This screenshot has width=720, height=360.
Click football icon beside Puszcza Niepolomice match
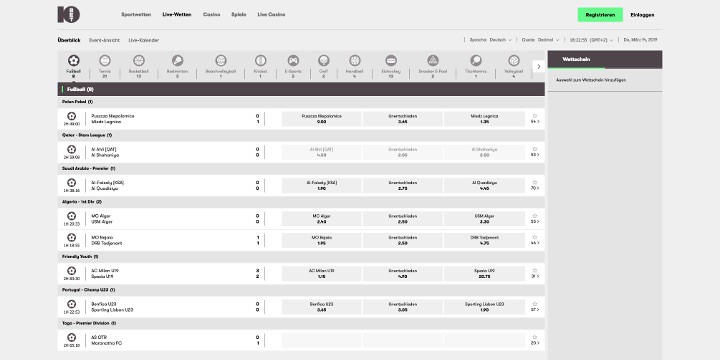[x=71, y=116]
